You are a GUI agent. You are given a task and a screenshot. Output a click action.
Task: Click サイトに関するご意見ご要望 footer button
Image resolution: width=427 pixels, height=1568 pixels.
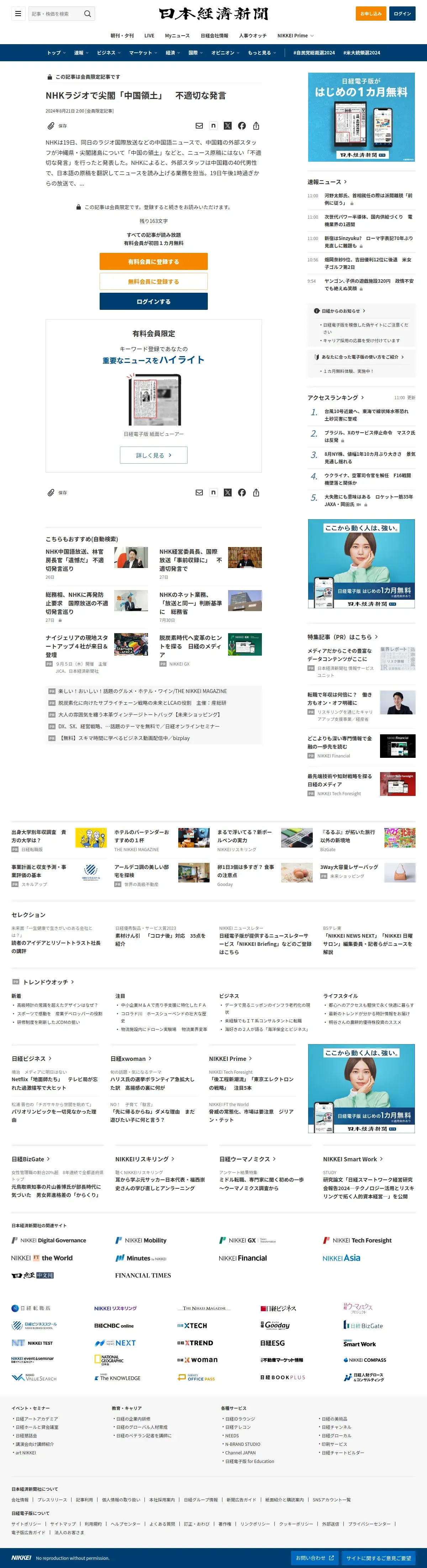click(x=378, y=1558)
